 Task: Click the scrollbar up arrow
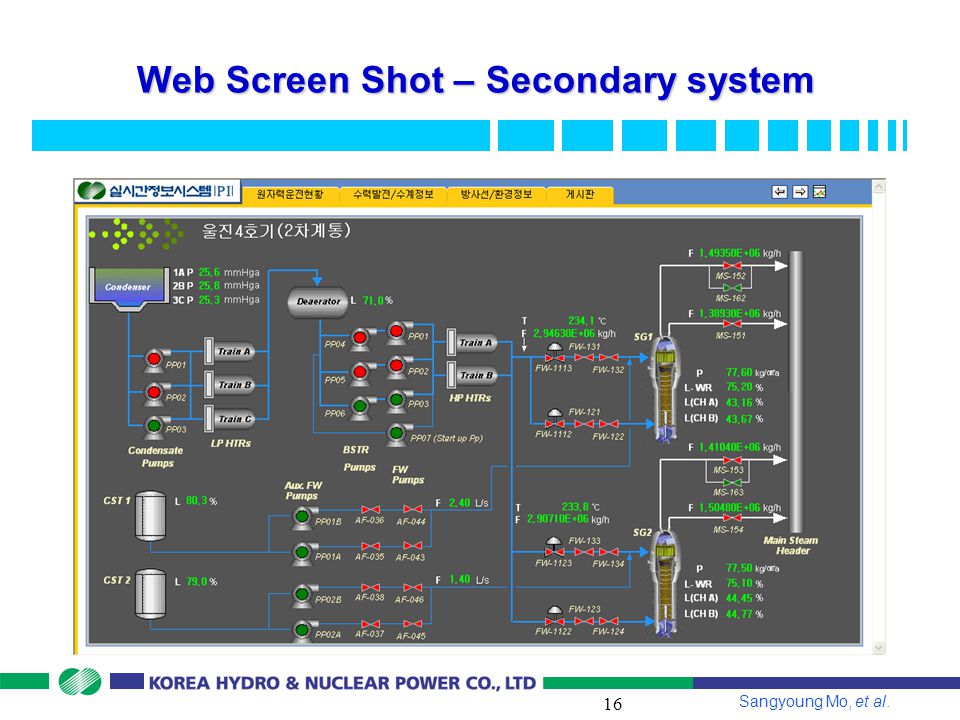879,186
